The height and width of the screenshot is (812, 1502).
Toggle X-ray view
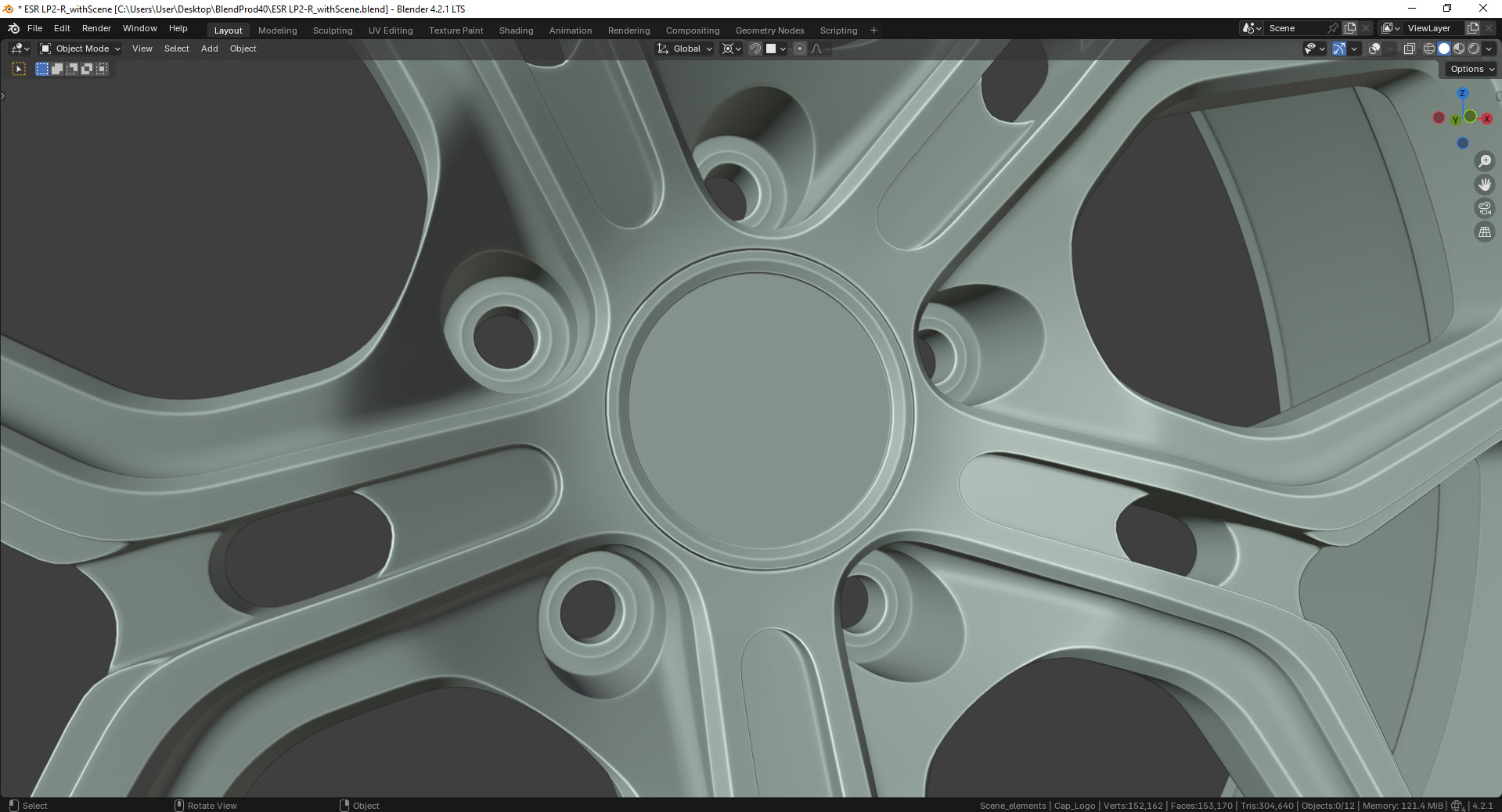1410,49
